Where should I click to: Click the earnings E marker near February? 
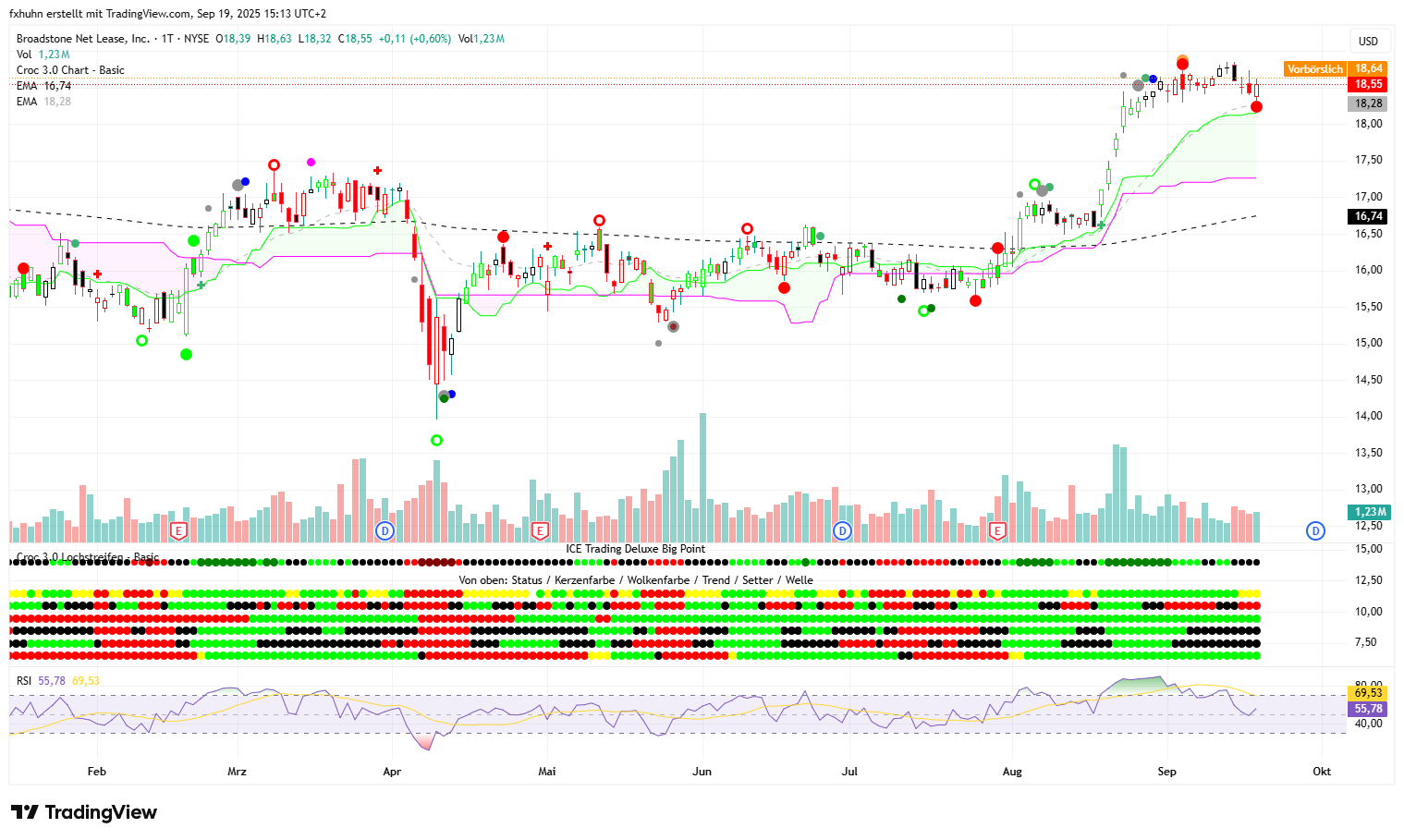(179, 531)
